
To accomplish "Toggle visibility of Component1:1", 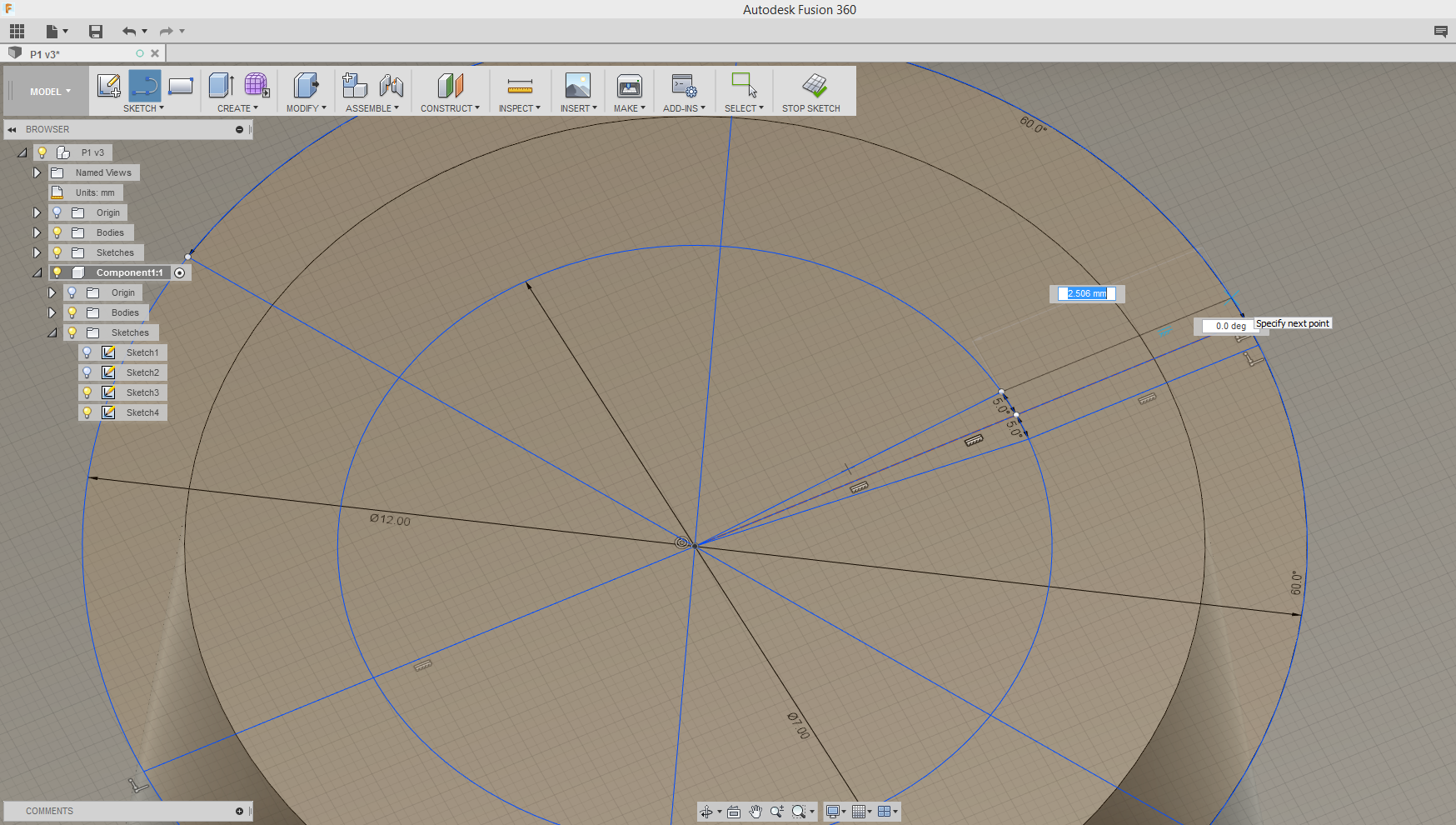I will click(57, 272).
